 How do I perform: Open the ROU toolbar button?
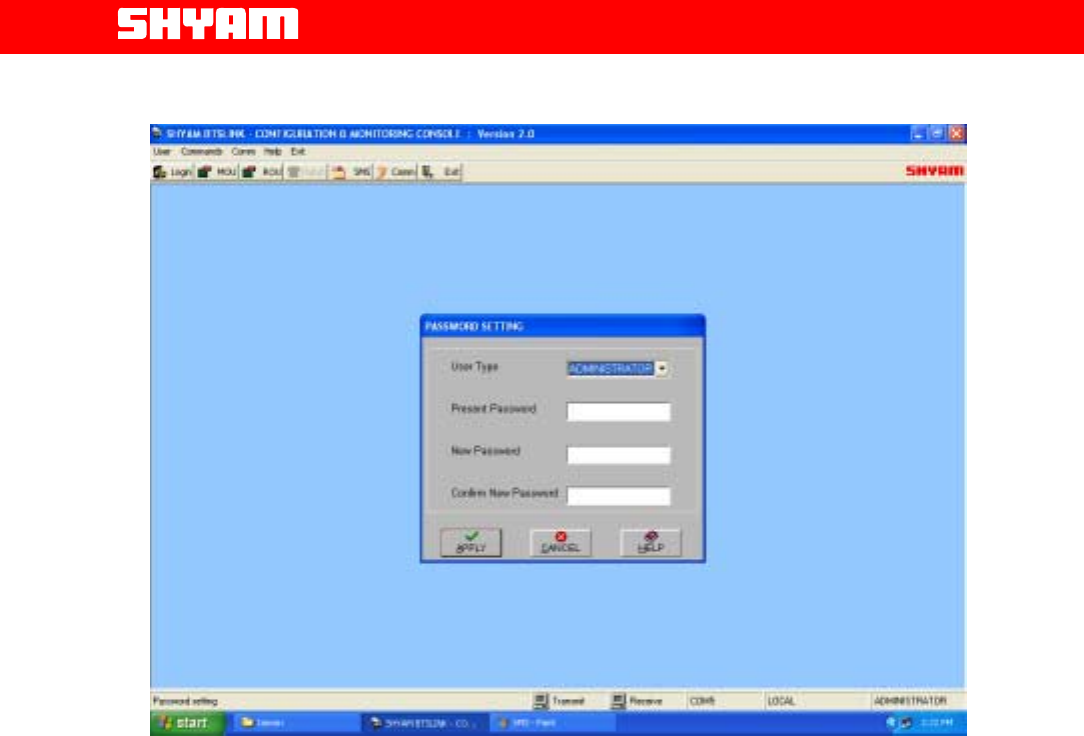pos(261,172)
